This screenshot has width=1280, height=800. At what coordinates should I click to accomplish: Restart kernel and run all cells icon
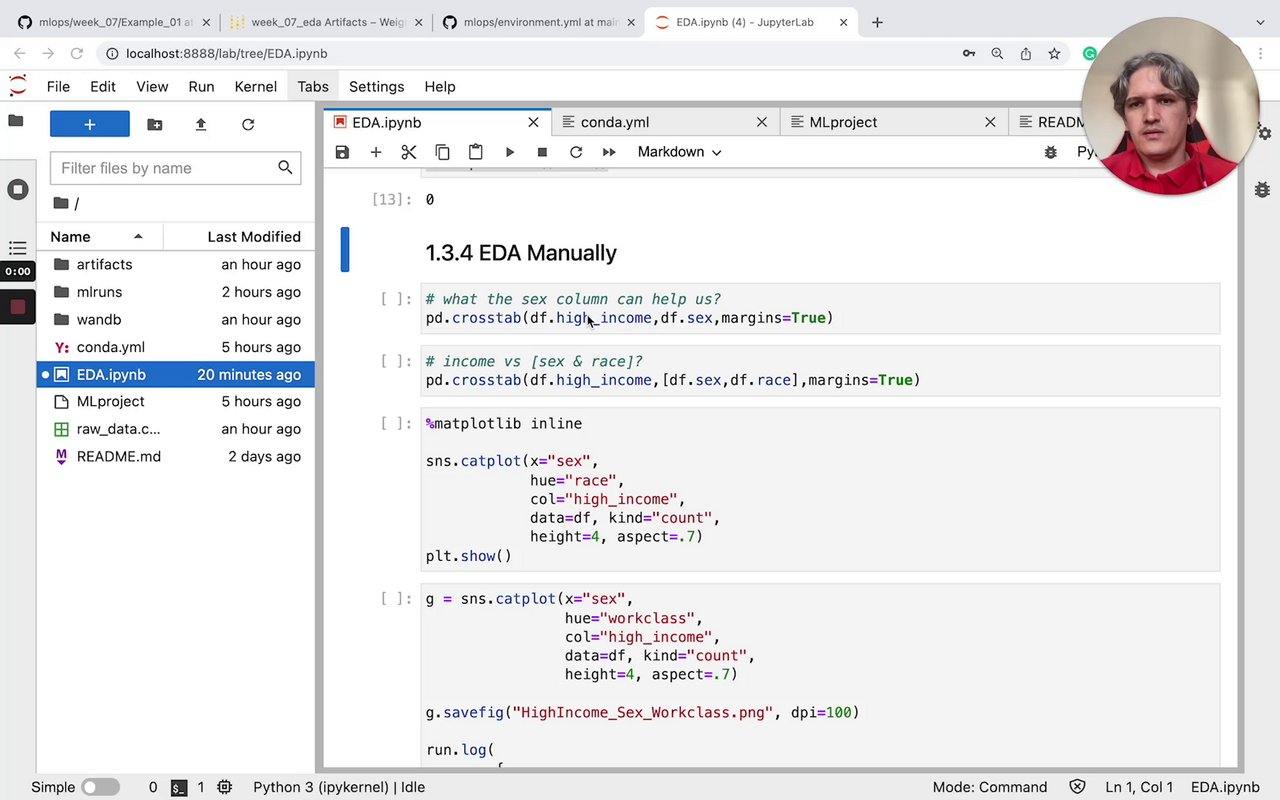click(609, 152)
